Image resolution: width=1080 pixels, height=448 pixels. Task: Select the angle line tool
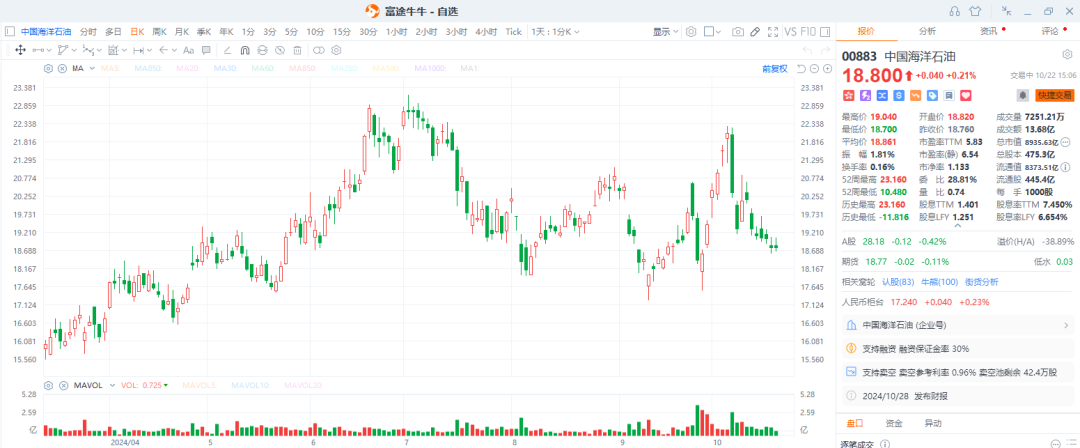(227, 50)
